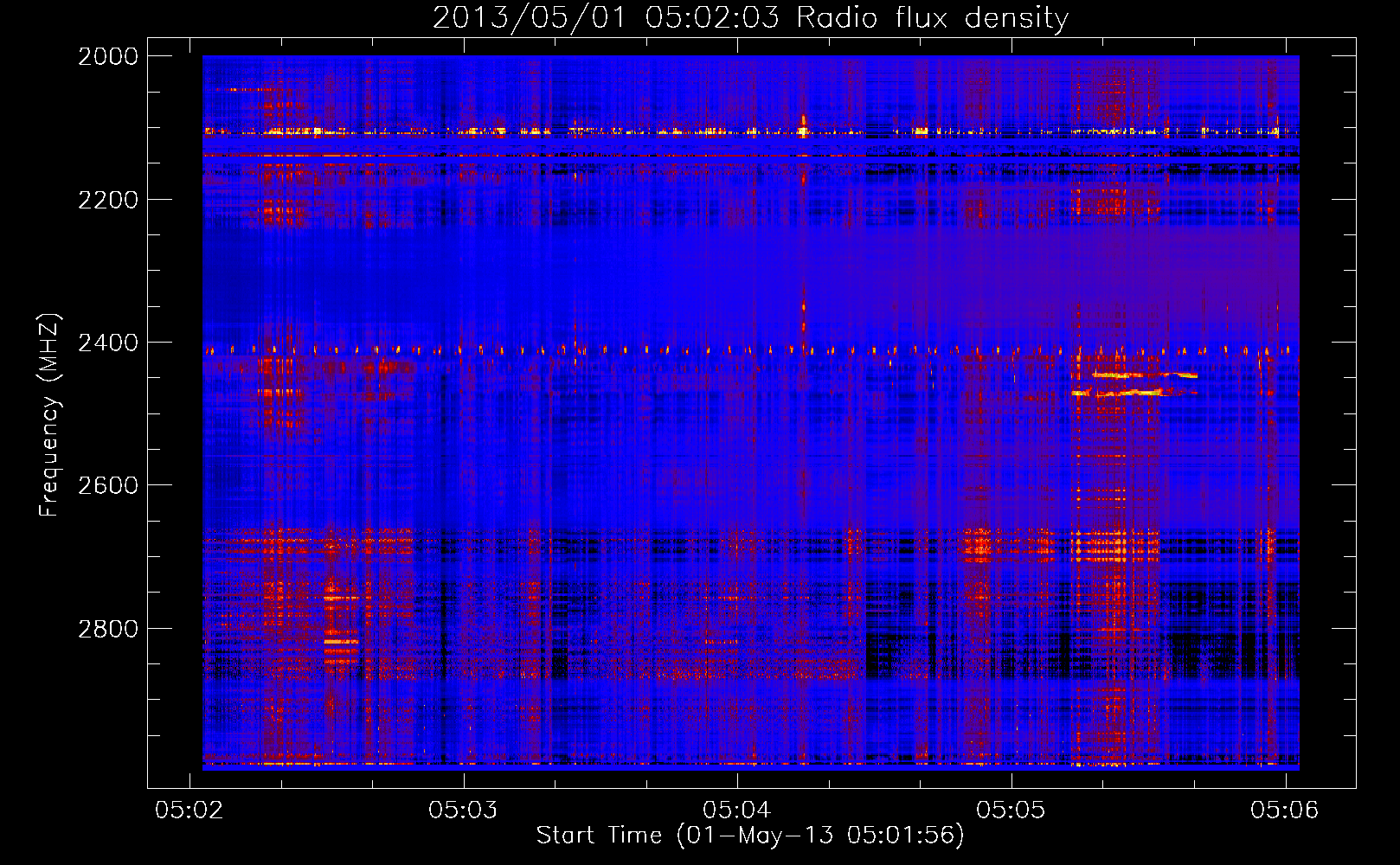This screenshot has height=865, width=1400.
Task: Click the "Frequency (MHZ)" axis title
Action: click(49, 415)
